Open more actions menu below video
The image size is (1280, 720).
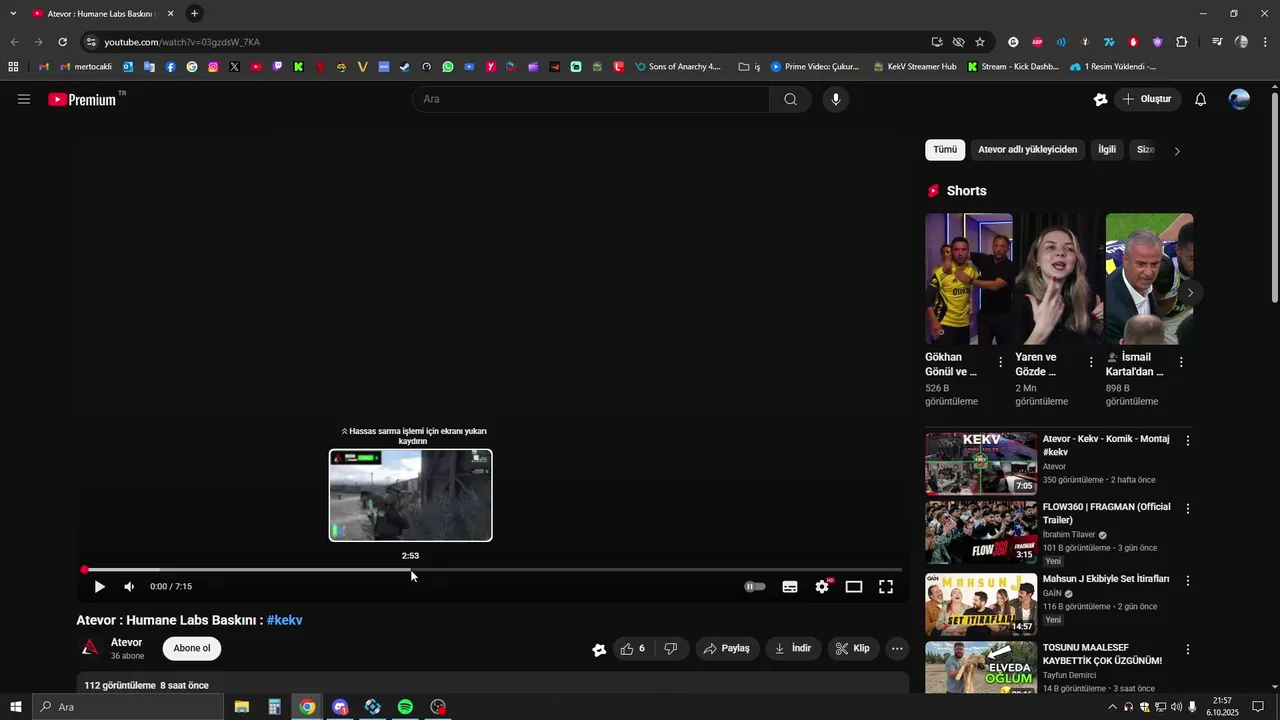(x=897, y=649)
